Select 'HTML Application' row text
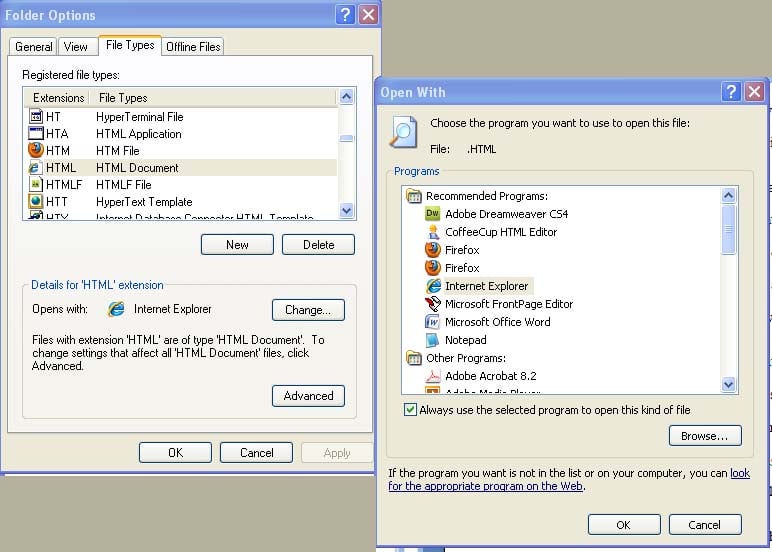Screen dimensions: 772x552 click(139, 133)
